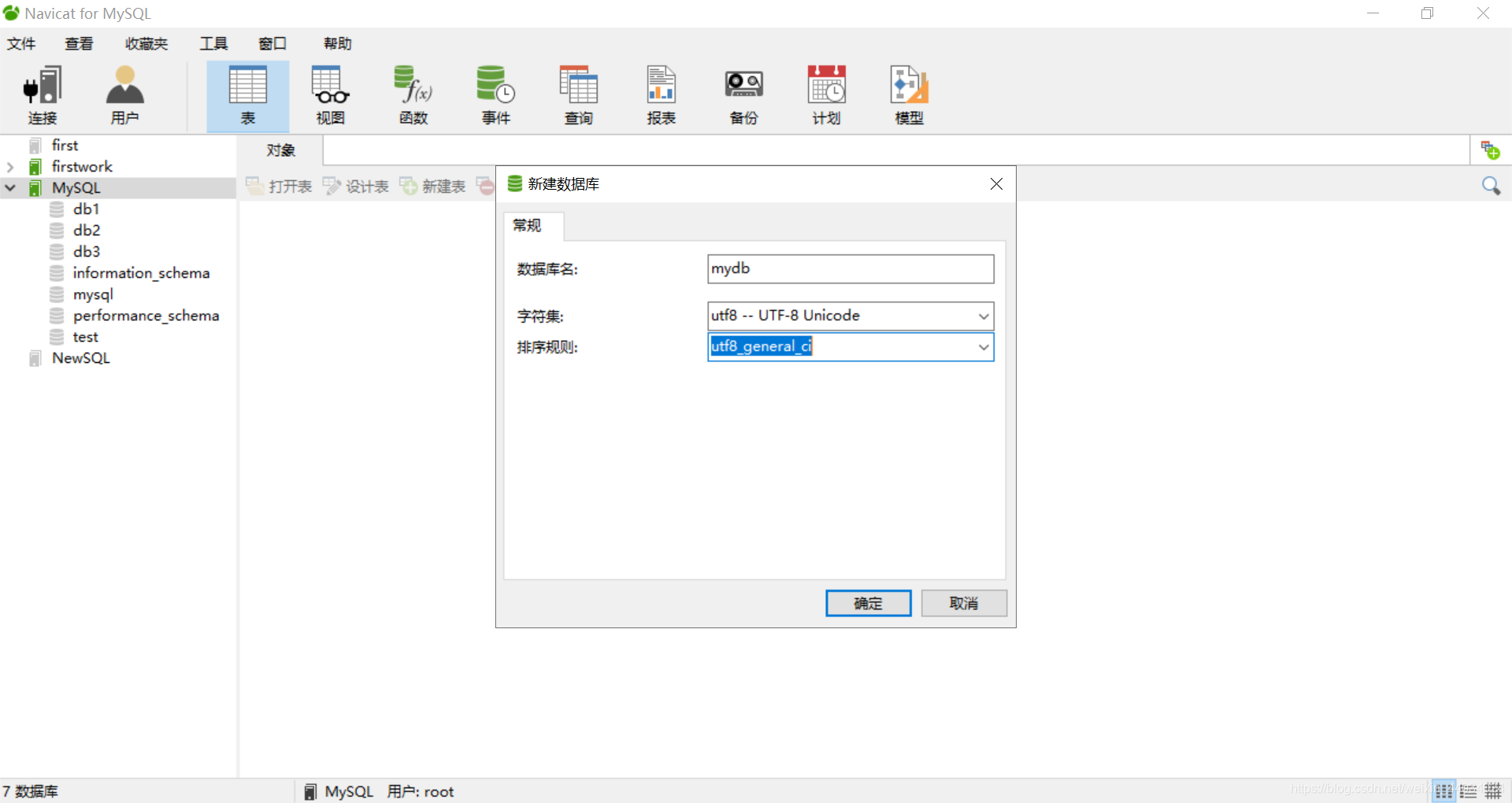Select db2 database in tree

86,231
